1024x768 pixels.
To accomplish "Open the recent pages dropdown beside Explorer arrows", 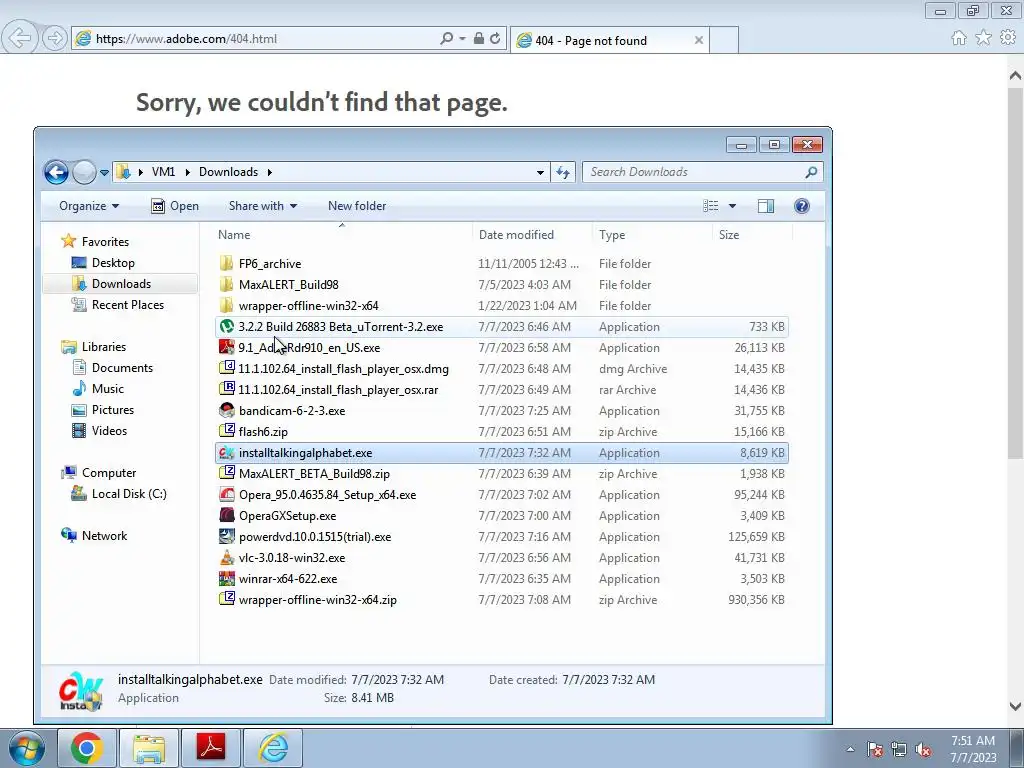I will (x=104, y=173).
